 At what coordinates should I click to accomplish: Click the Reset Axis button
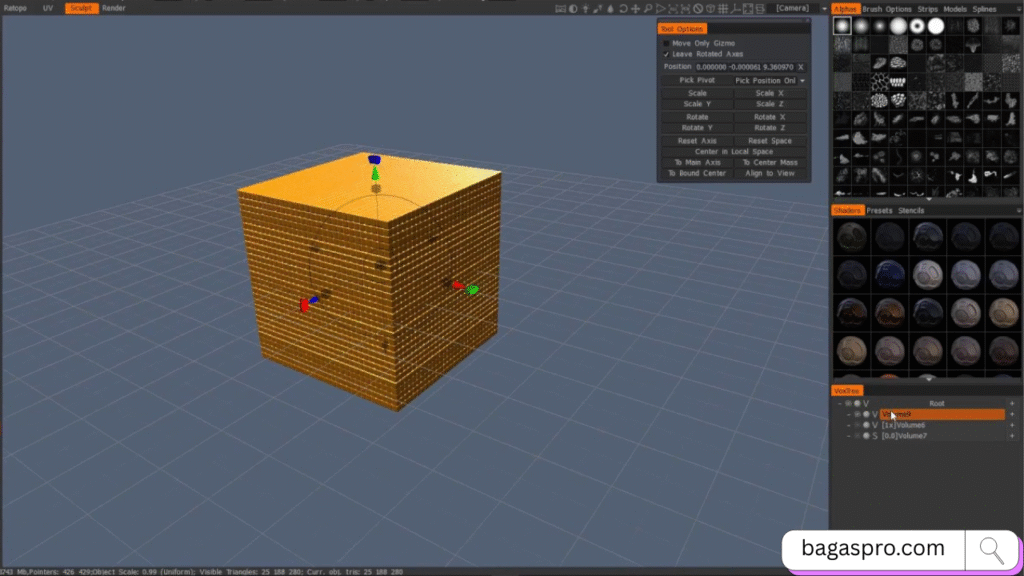696,141
